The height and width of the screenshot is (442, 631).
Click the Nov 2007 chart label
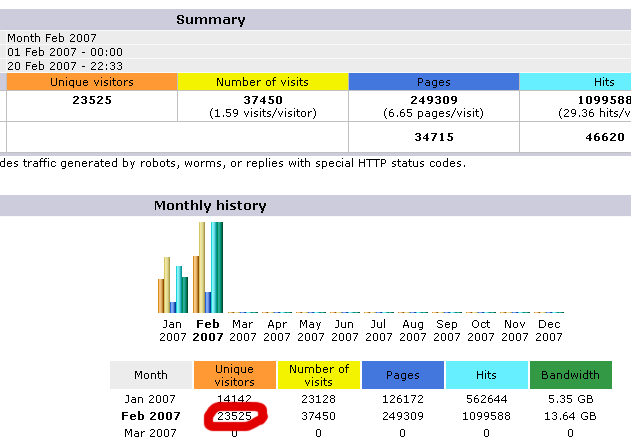click(515, 330)
